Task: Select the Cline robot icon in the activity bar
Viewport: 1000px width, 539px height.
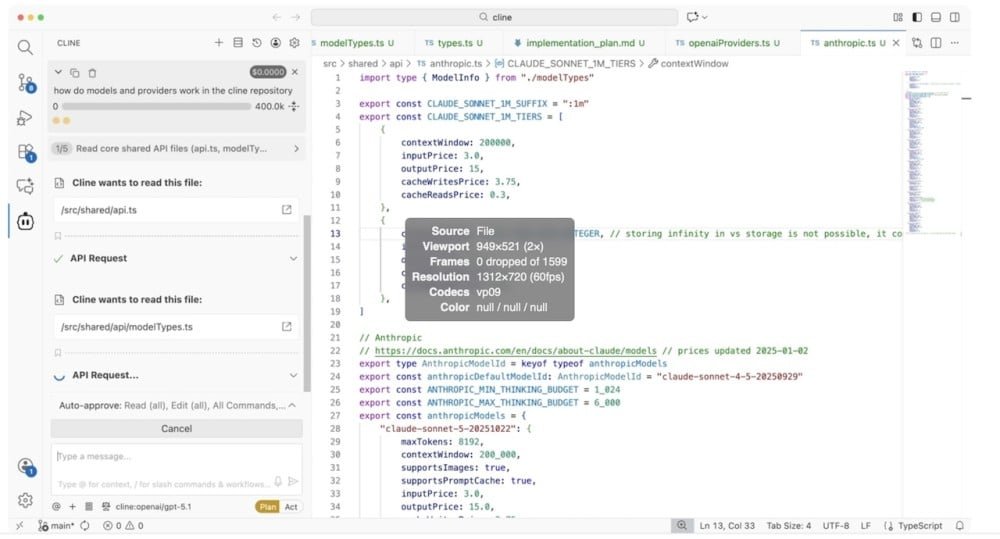Action: pyautogui.click(x=25, y=221)
